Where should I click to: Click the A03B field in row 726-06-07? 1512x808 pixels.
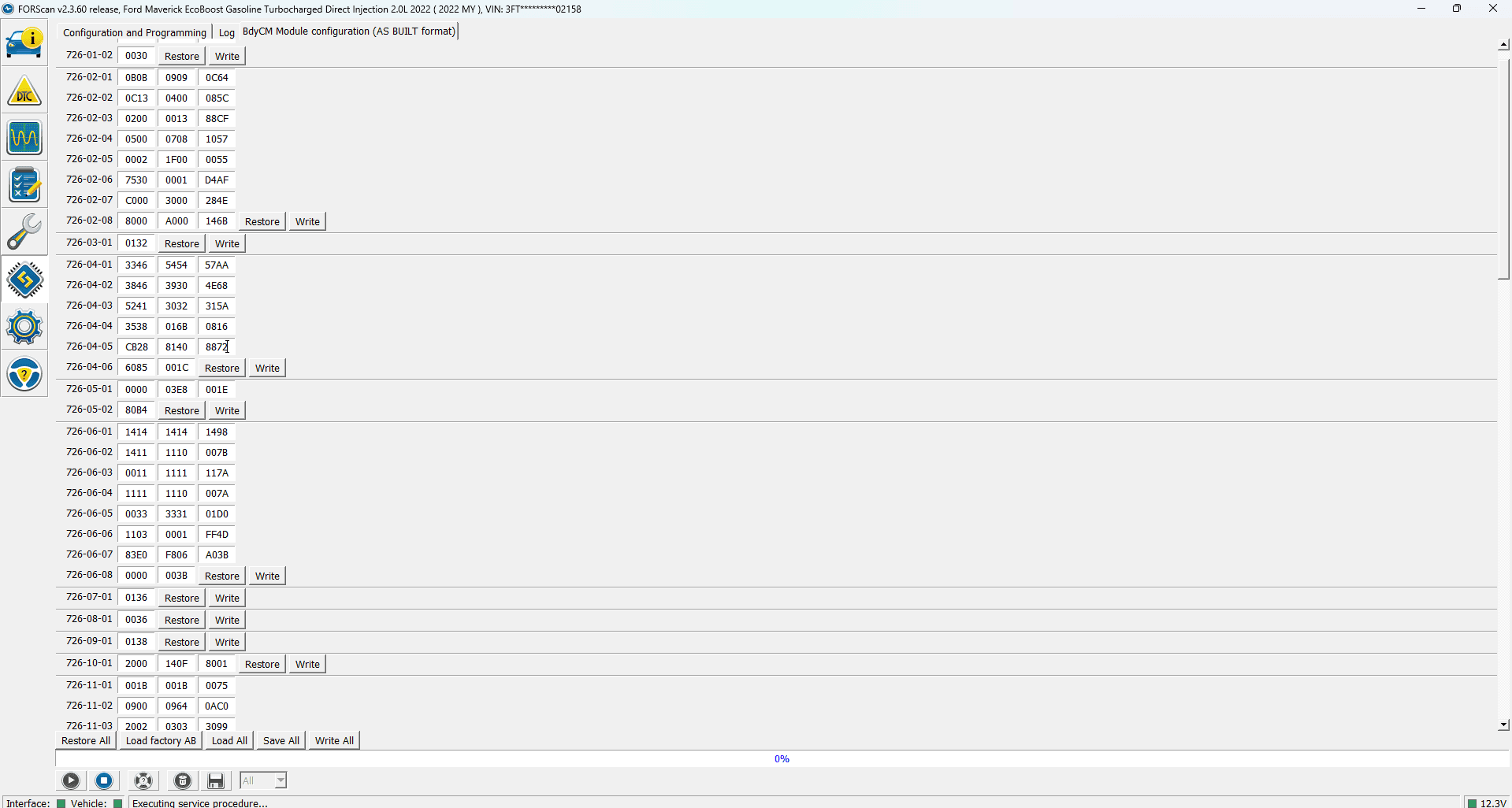pos(217,554)
